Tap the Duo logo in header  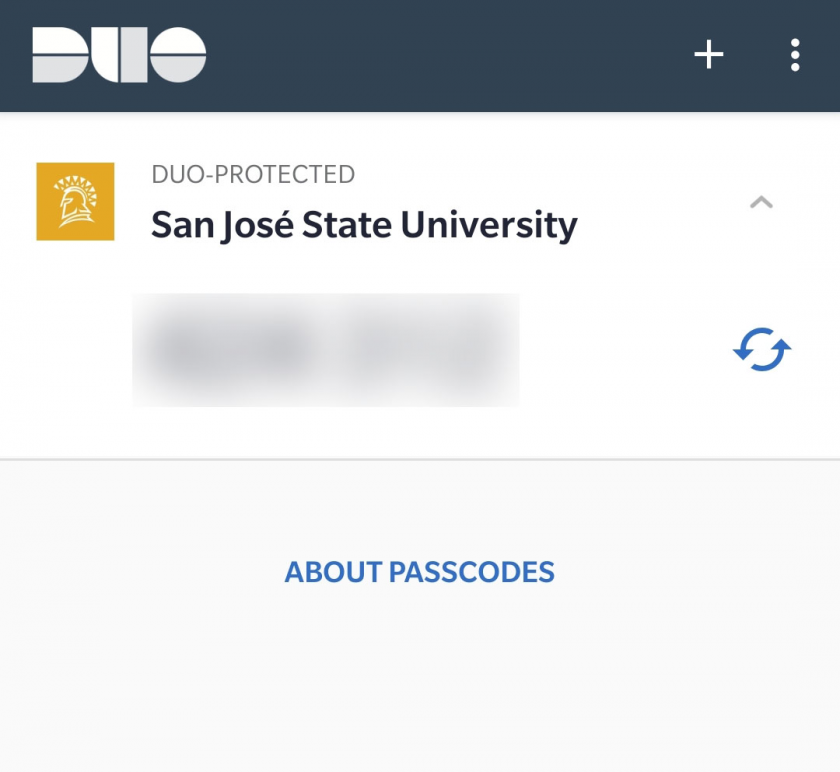click(119, 55)
